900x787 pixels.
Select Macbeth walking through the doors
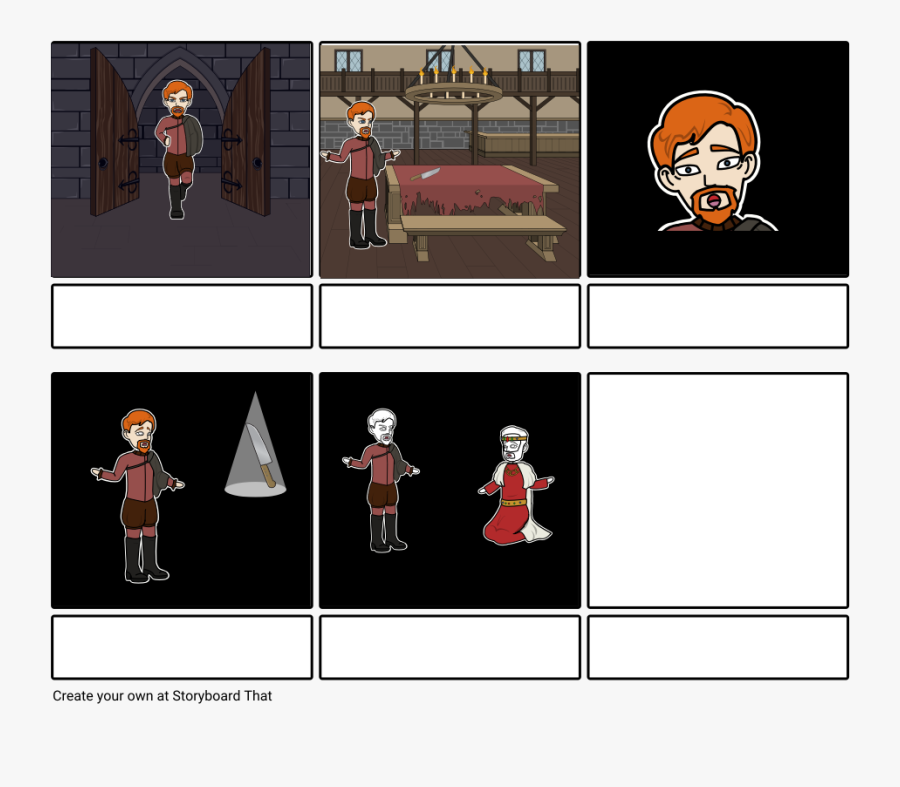pyautogui.click(x=178, y=150)
